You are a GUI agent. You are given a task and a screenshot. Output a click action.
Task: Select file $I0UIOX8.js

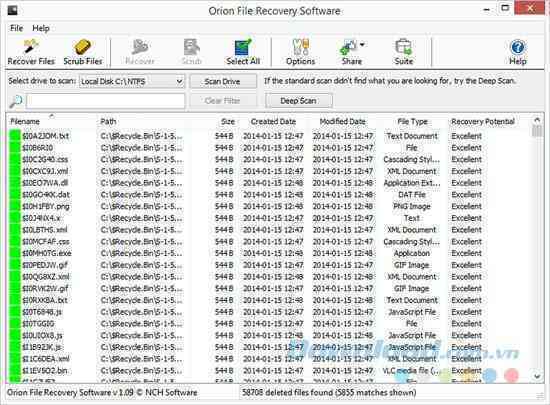coord(42,336)
